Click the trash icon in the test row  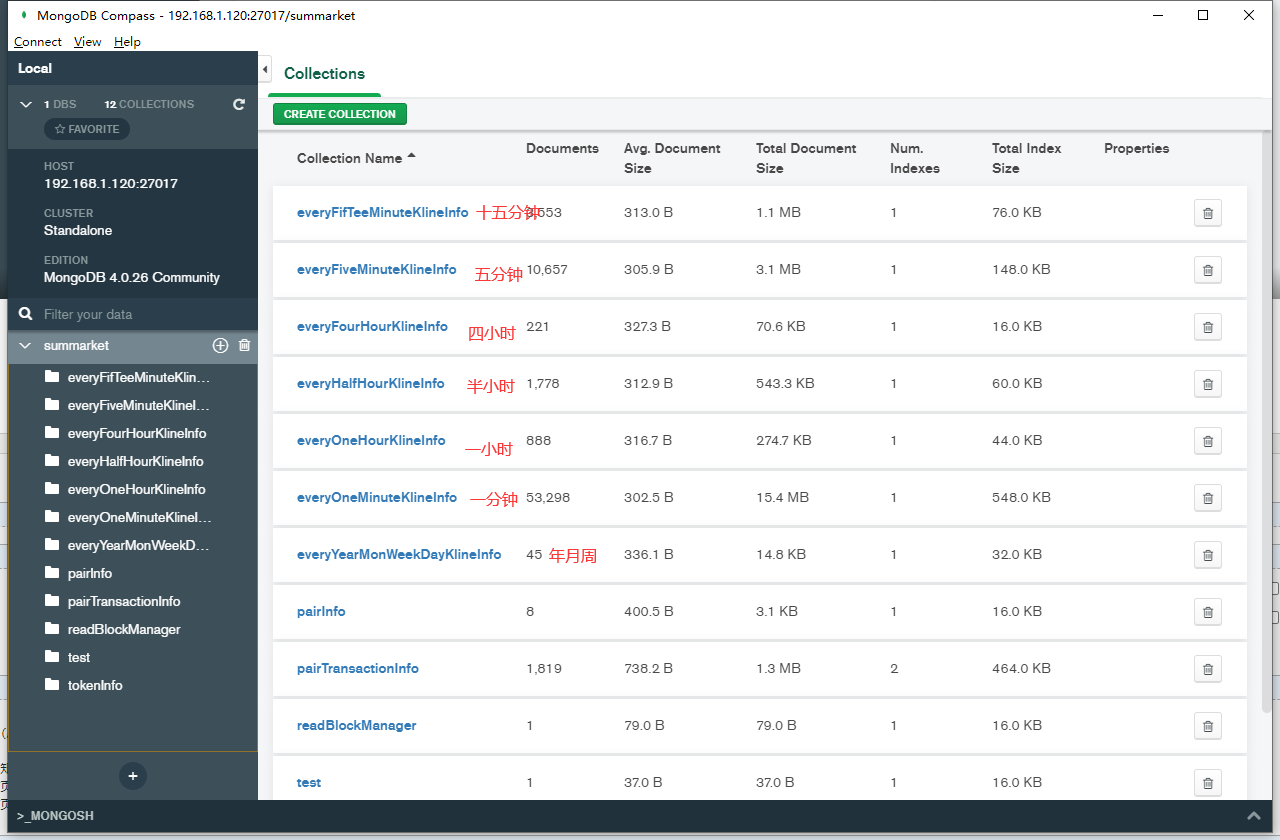point(1208,783)
